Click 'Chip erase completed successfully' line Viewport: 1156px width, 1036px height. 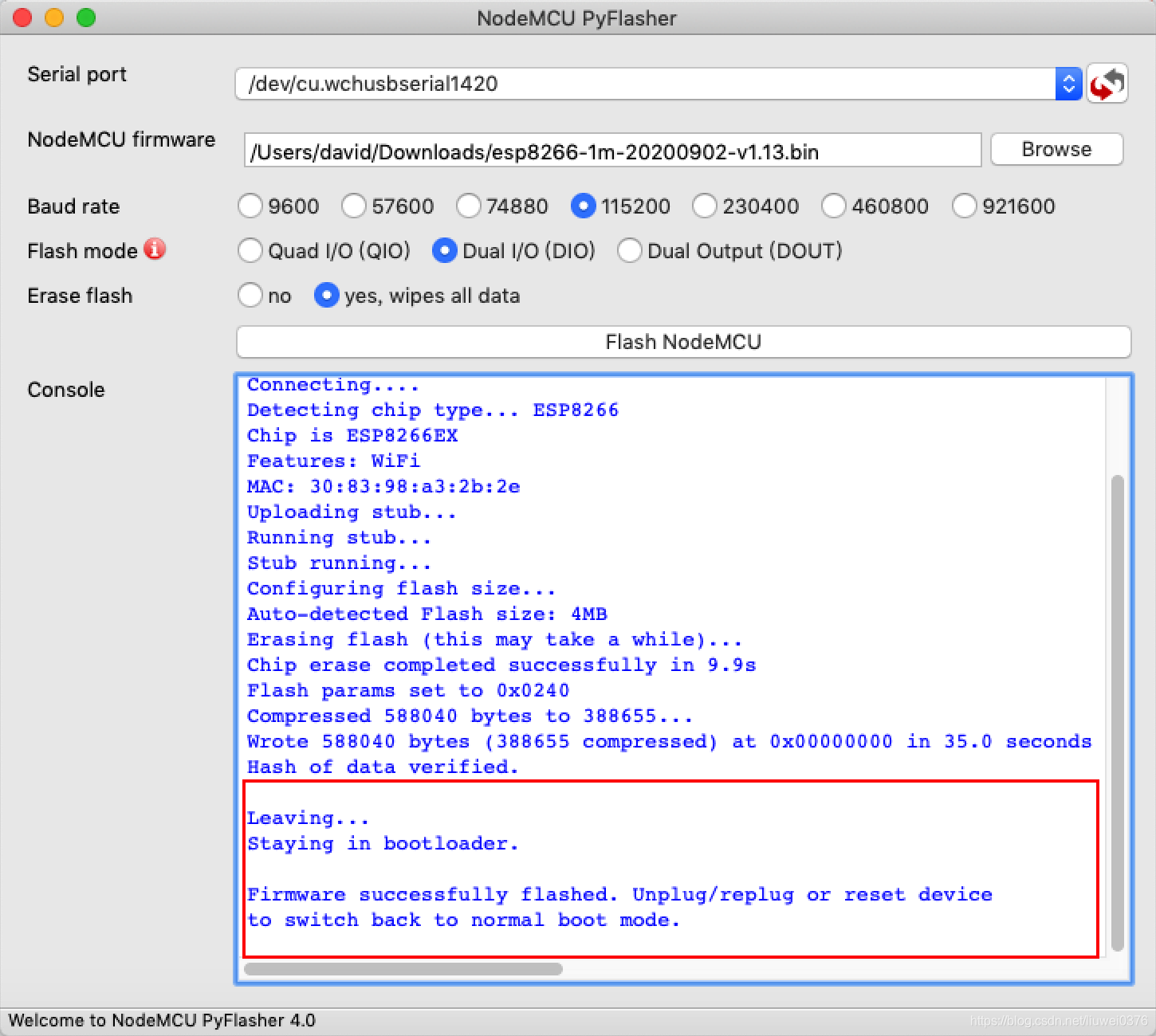pyautogui.click(x=501, y=665)
